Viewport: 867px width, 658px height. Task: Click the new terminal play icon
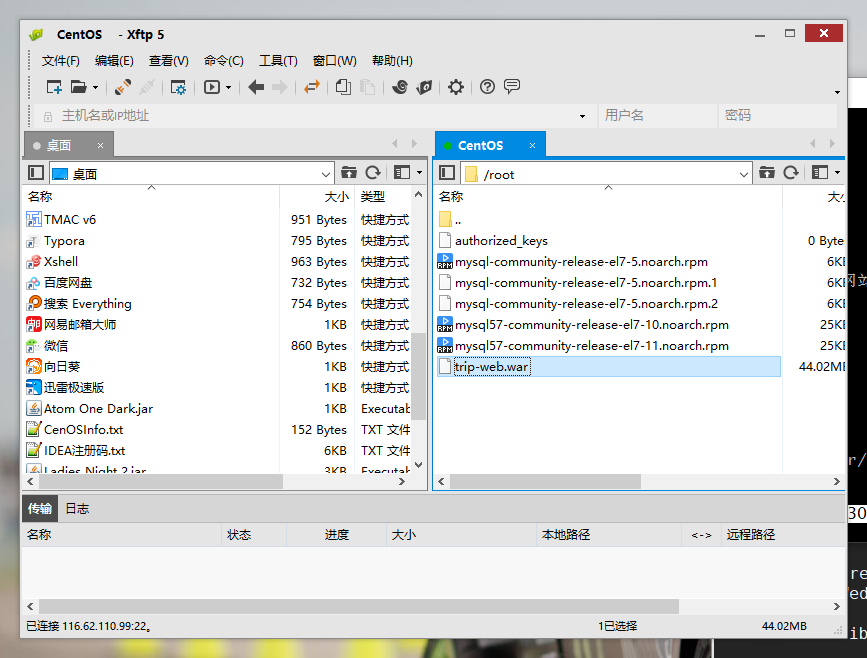click(x=212, y=87)
